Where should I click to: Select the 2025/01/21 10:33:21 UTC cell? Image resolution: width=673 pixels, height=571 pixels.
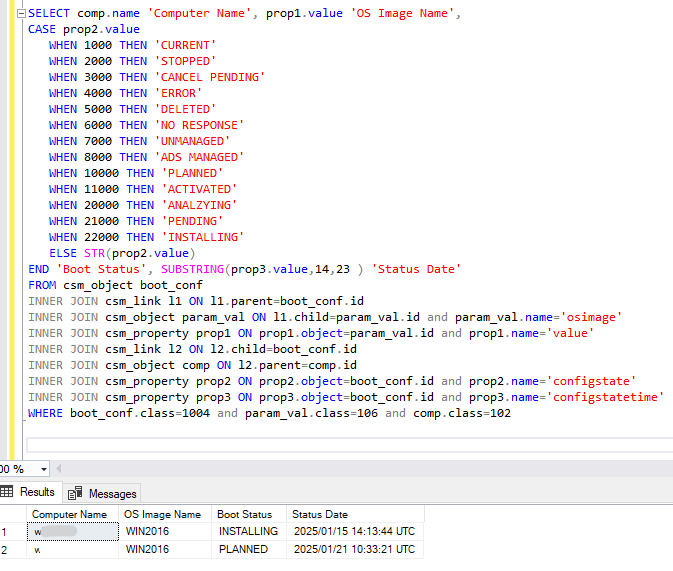pyautogui.click(x=353, y=549)
